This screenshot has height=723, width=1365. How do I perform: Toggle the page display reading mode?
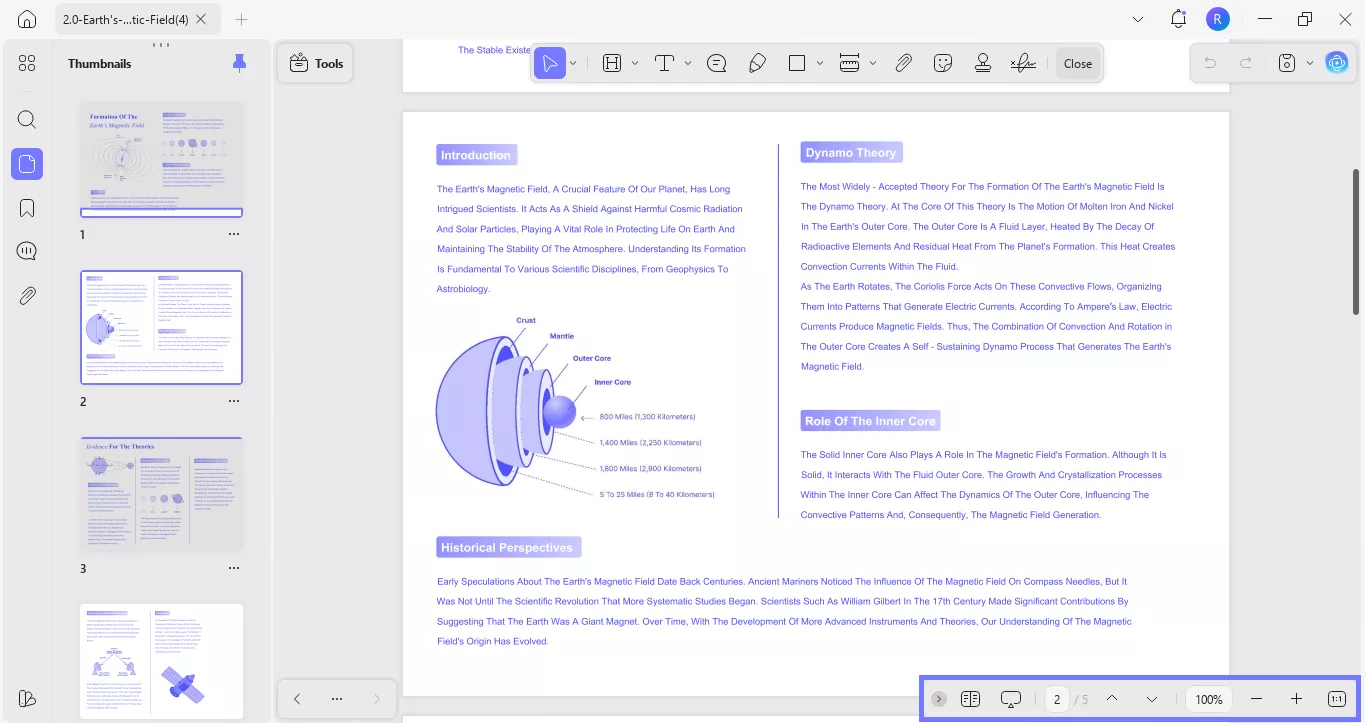pyautogui.click(x=970, y=699)
